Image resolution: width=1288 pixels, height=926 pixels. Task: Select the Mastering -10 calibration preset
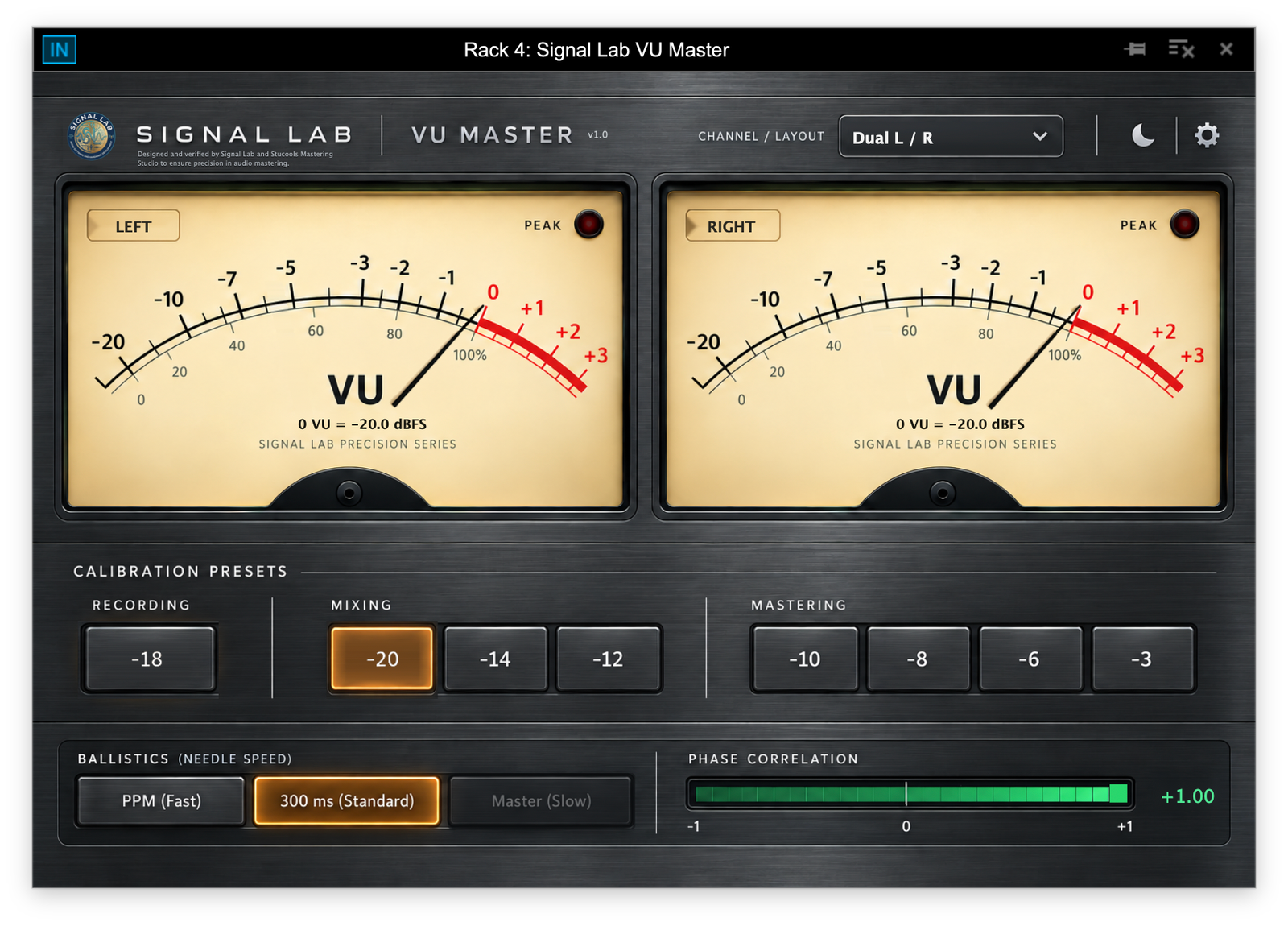coord(804,659)
